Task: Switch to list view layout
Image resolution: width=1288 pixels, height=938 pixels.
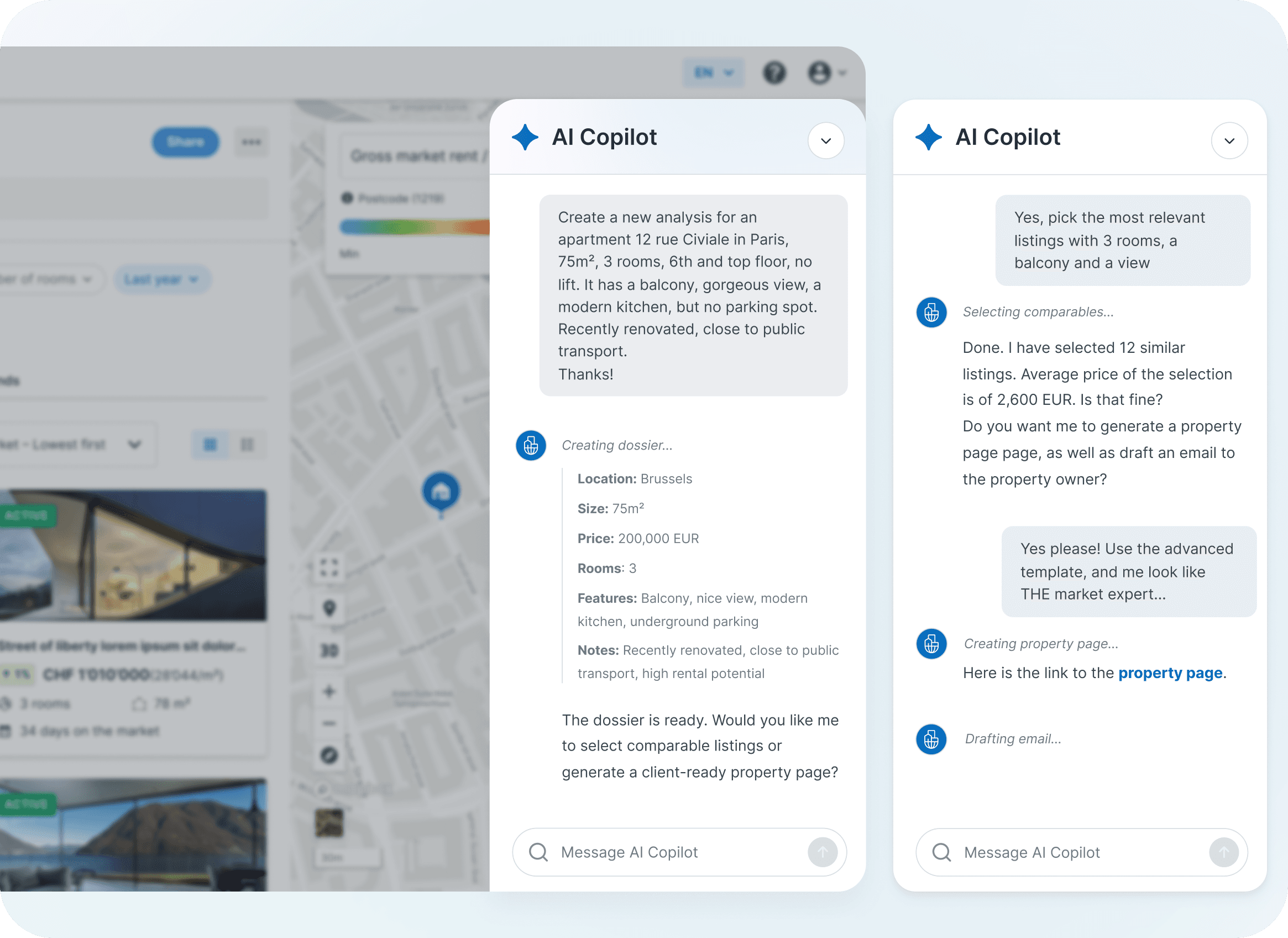Action: pyautogui.click(x=247, y=444)
